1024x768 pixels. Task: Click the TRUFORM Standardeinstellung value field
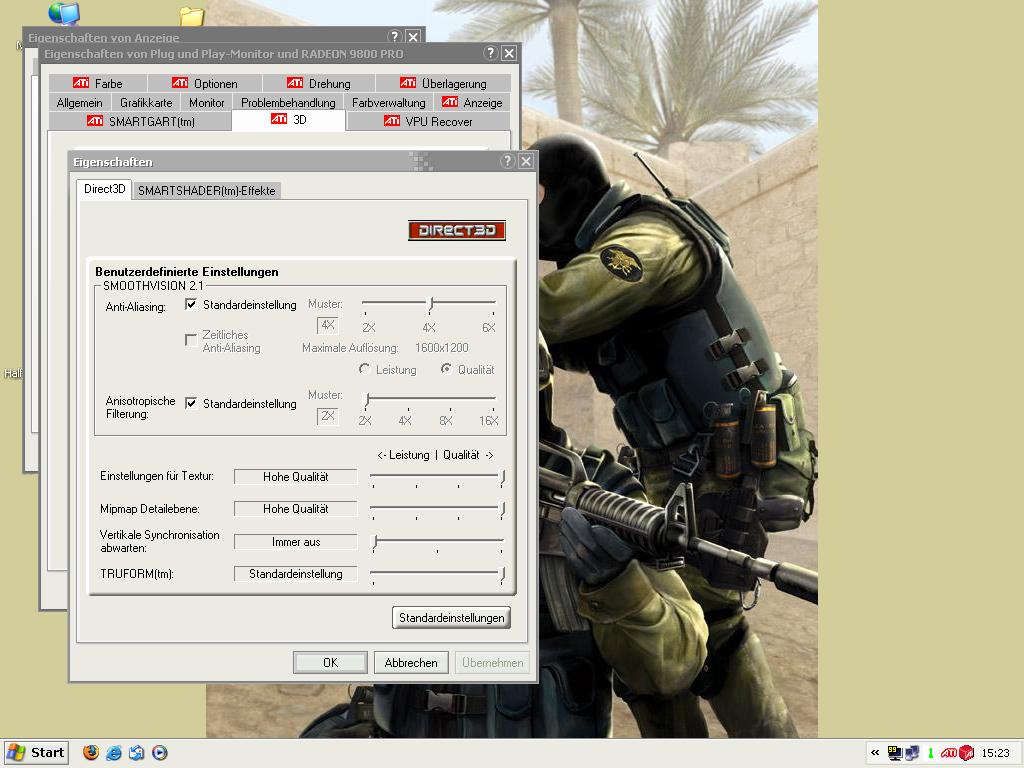[x=296, y=574]
